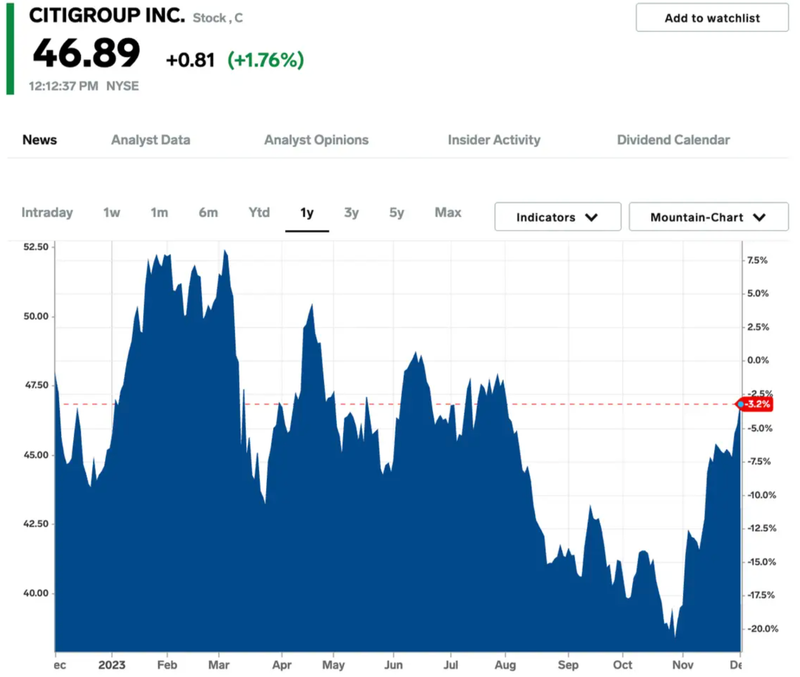
Task: Click the 12:12:37 PM NYSE timestamp
Action: [84, 86]
